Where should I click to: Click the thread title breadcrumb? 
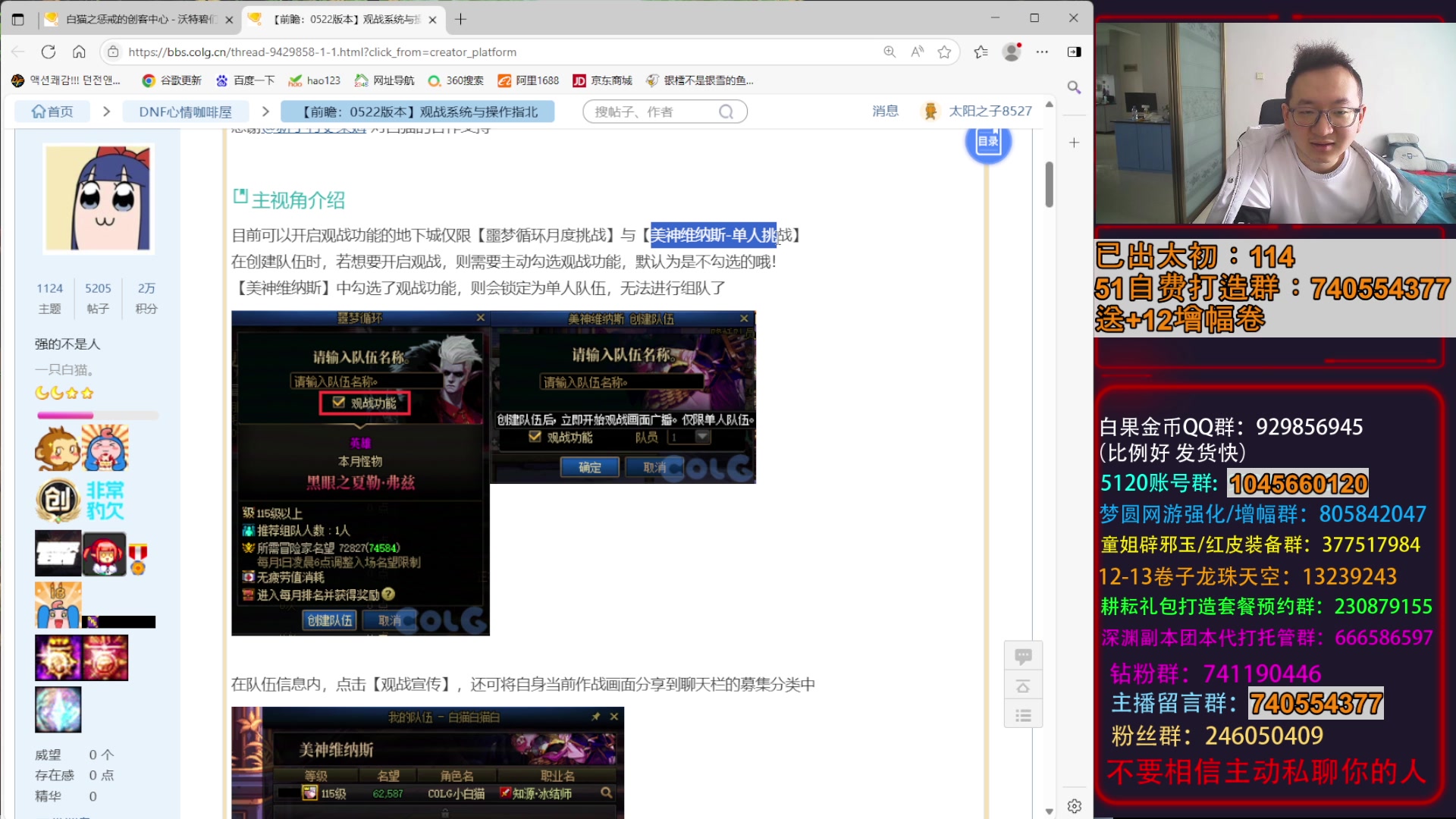(418, 111)
